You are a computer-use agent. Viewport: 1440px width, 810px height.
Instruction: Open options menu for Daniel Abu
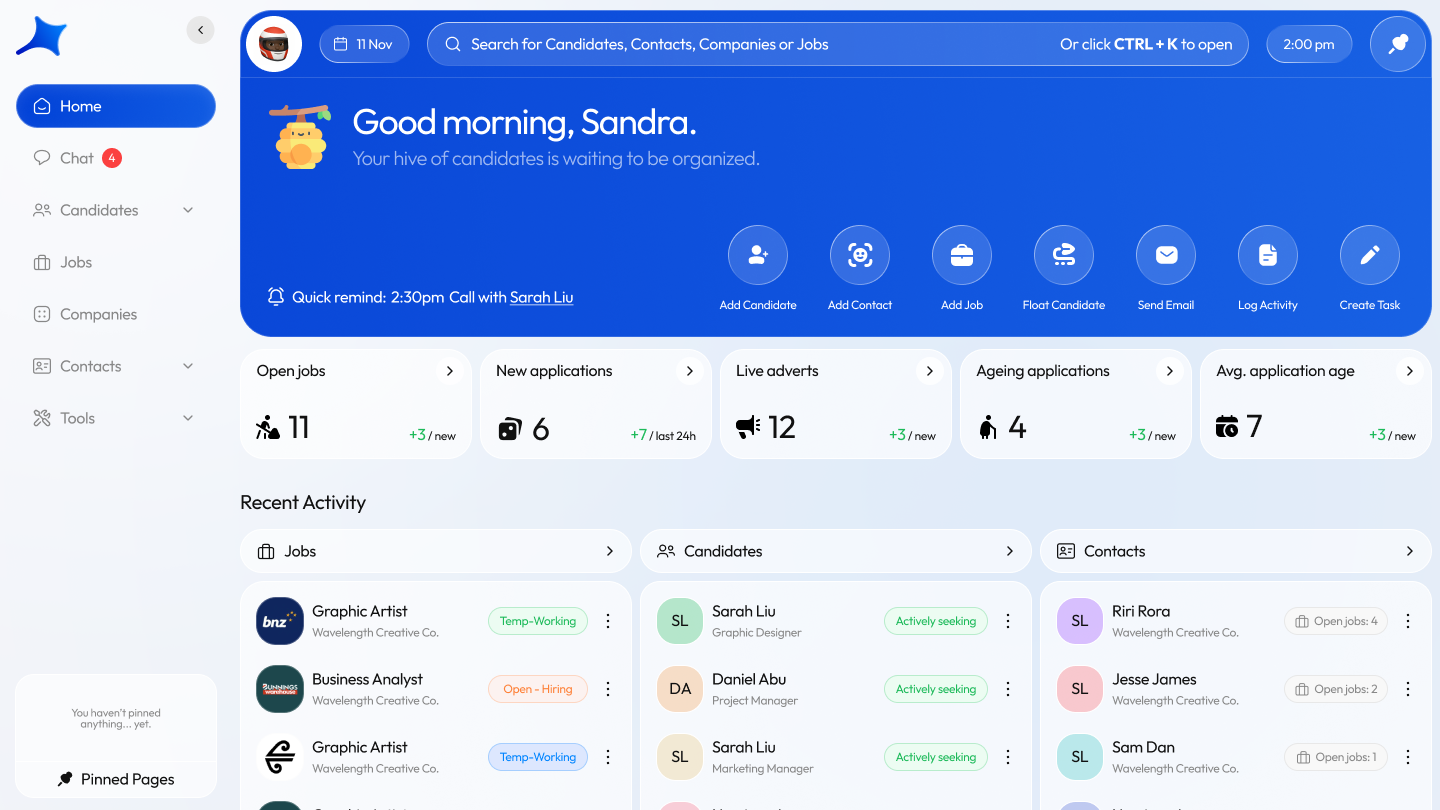1008,689
